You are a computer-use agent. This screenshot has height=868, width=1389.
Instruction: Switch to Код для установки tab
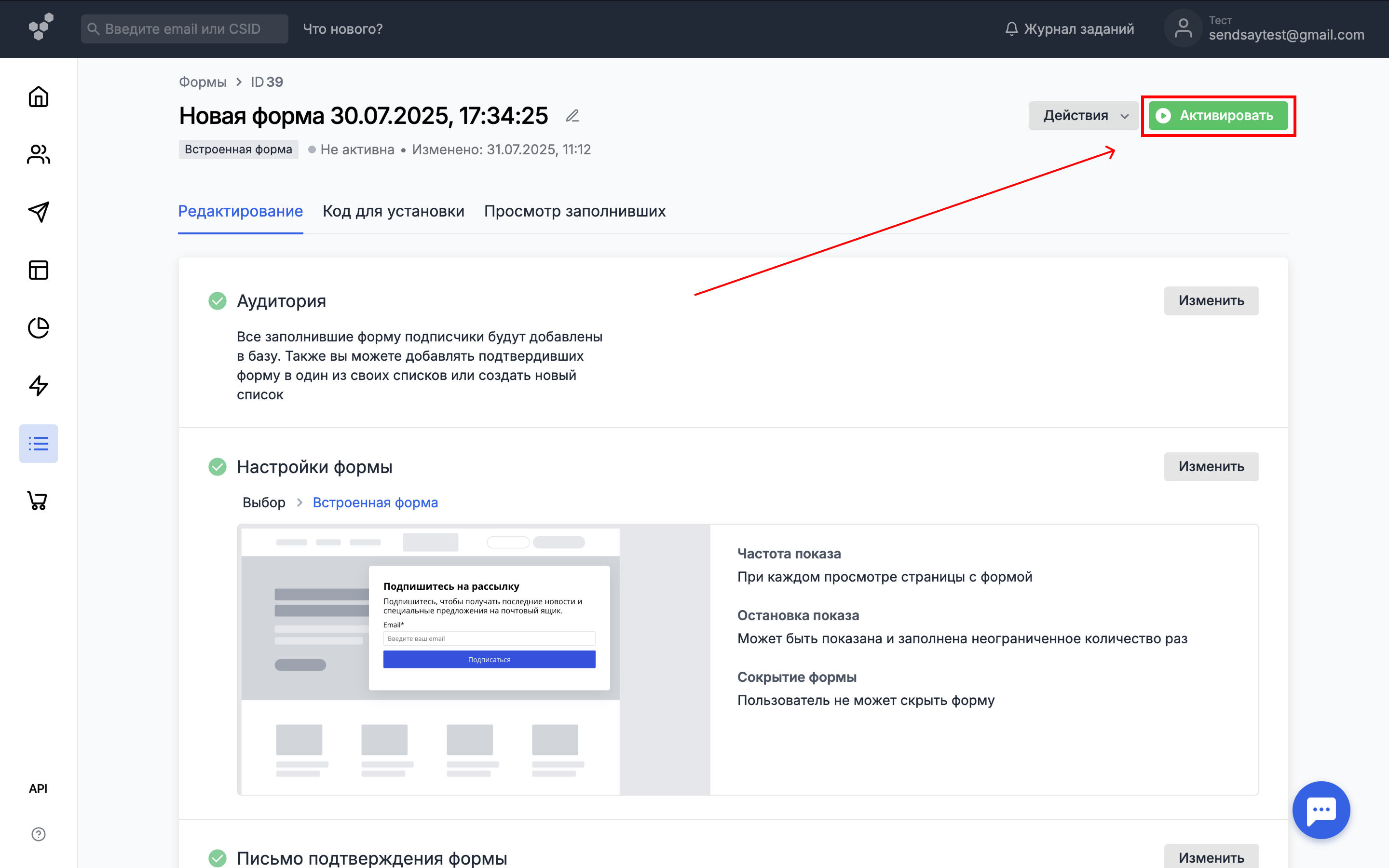tap(393, 211)
